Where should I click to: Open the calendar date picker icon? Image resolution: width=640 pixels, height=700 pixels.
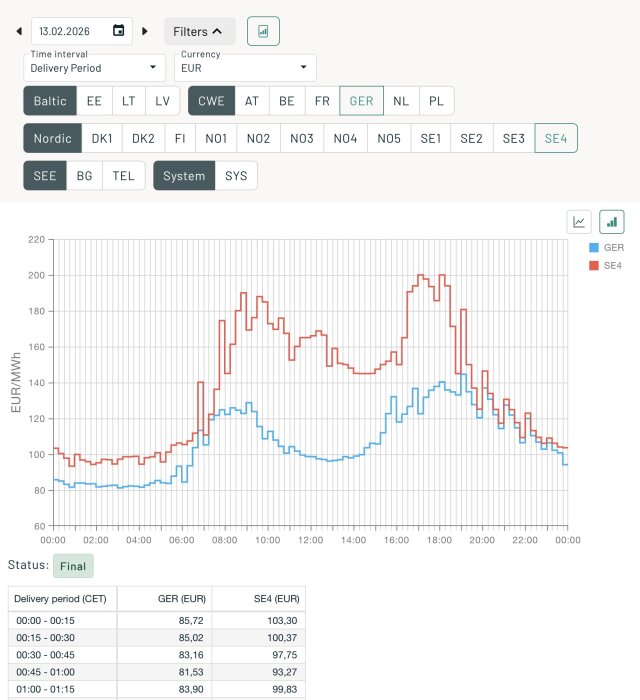pos(118,30)
